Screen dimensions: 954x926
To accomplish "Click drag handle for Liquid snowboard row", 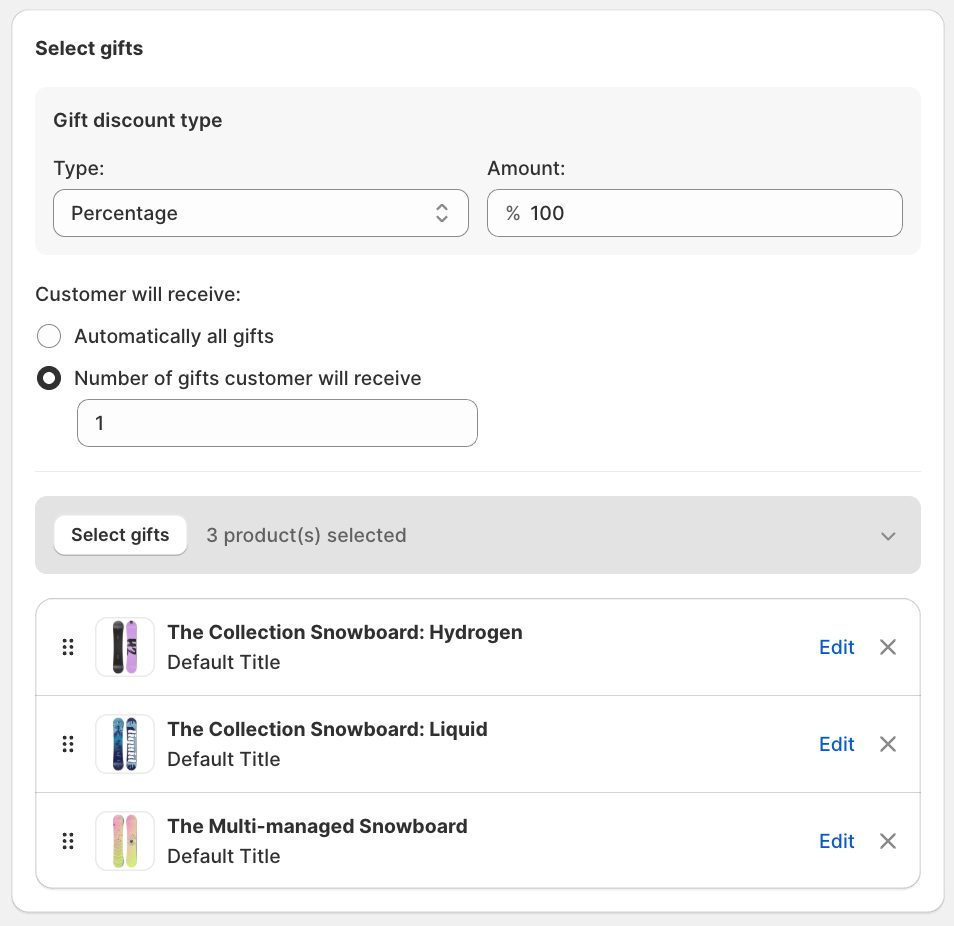I will click(x=68, y=744).
